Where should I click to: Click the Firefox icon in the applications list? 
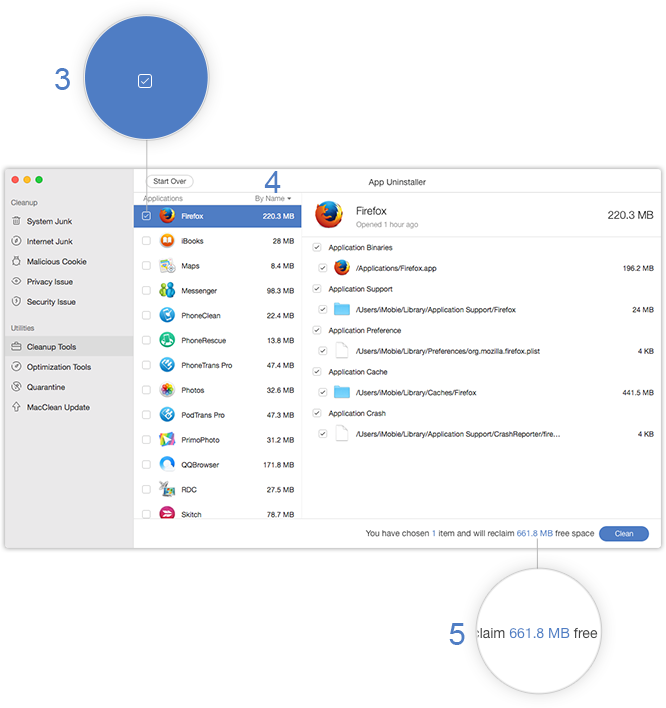(167, 216)
